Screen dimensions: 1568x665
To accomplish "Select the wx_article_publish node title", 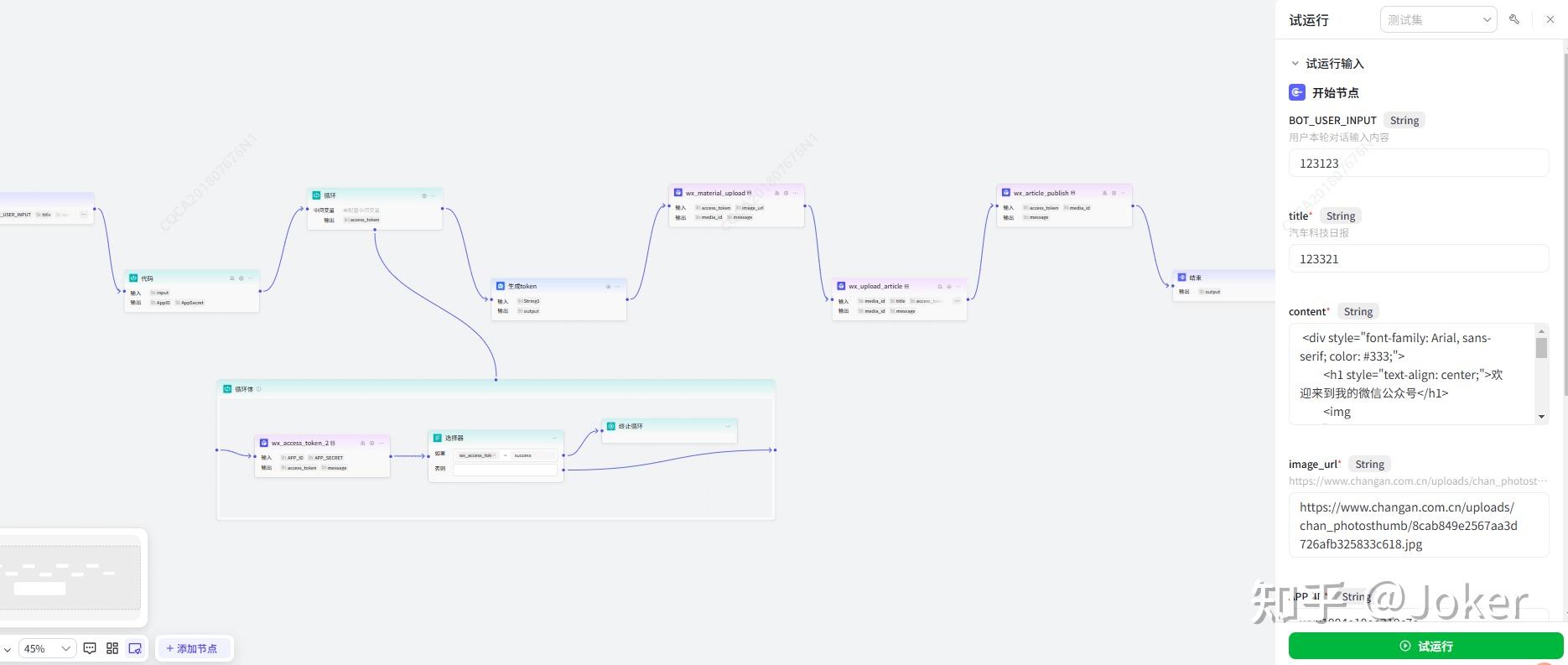I will 1041,193.
